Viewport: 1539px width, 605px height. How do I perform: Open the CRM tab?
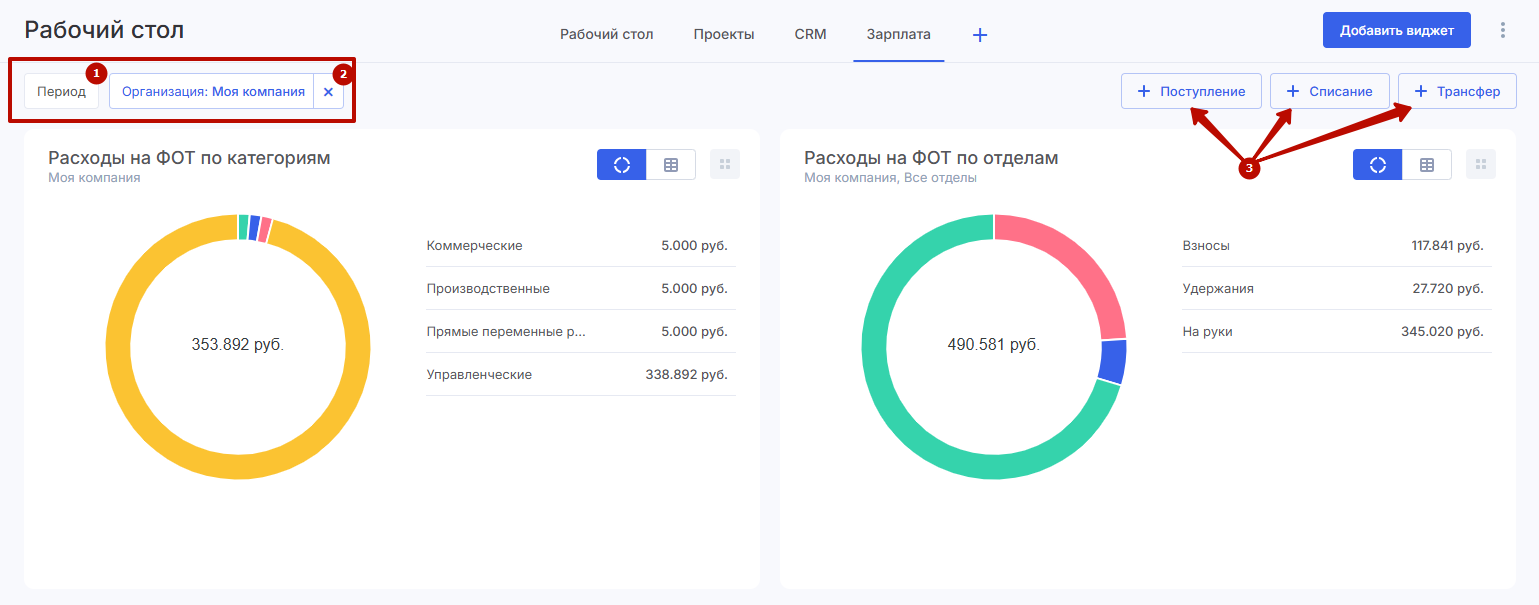tap(810, 34)
